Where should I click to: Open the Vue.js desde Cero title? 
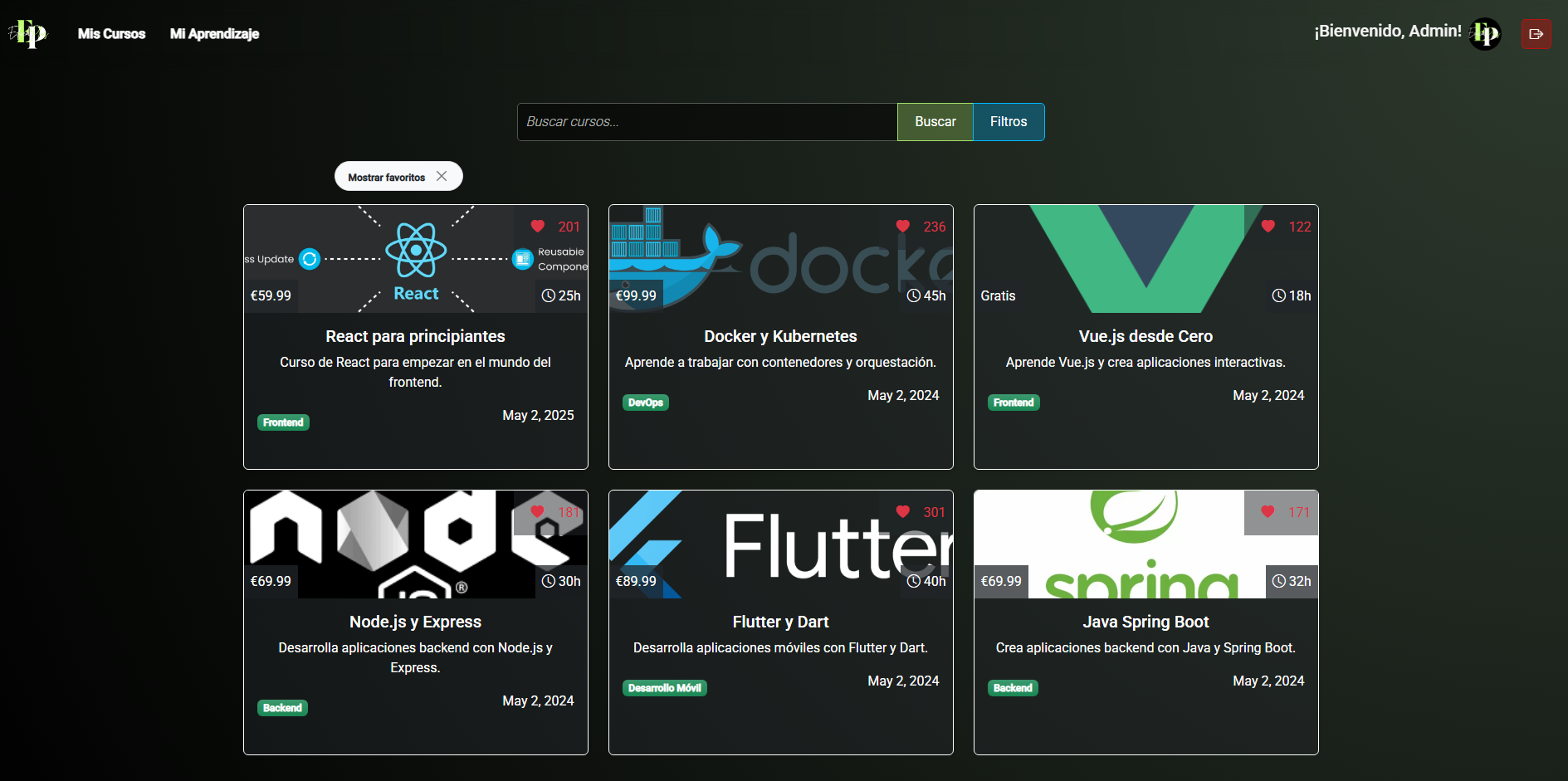tap(1145, 336)
